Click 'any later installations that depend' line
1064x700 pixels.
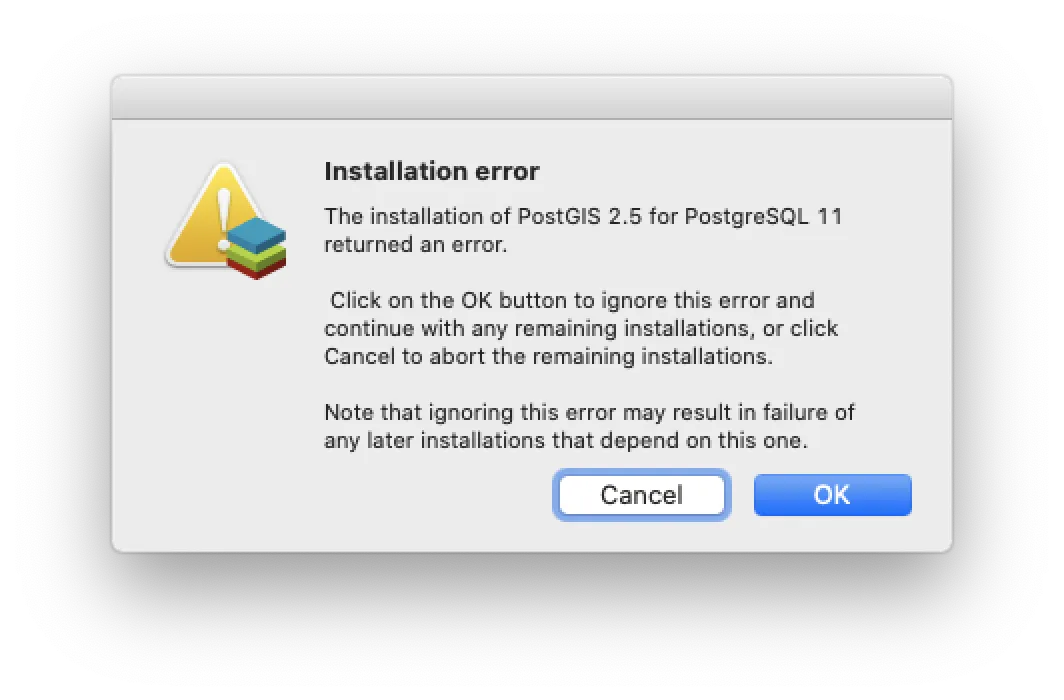pos(565,440)
